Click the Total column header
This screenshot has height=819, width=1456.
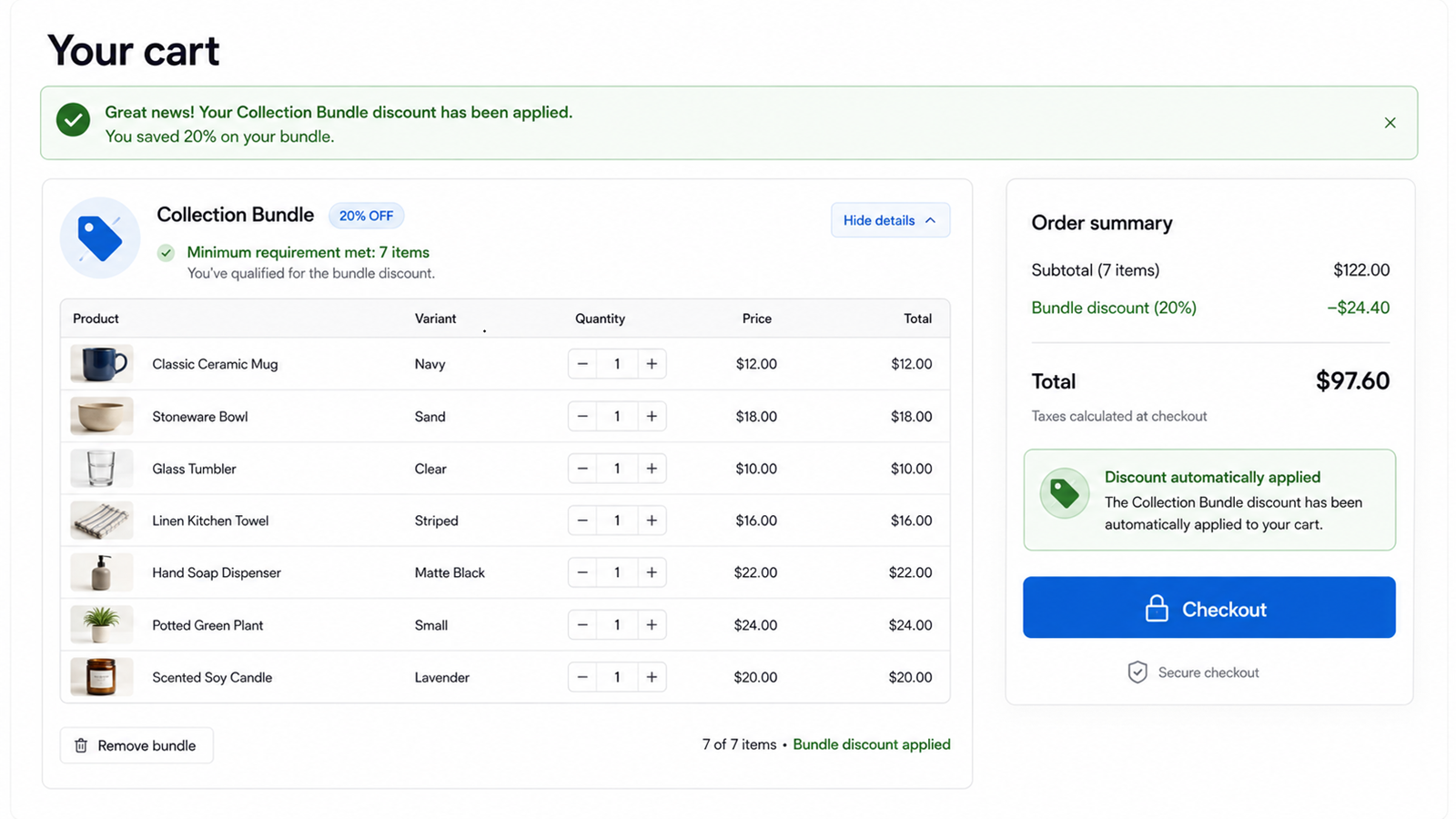[x=917, y=318]
